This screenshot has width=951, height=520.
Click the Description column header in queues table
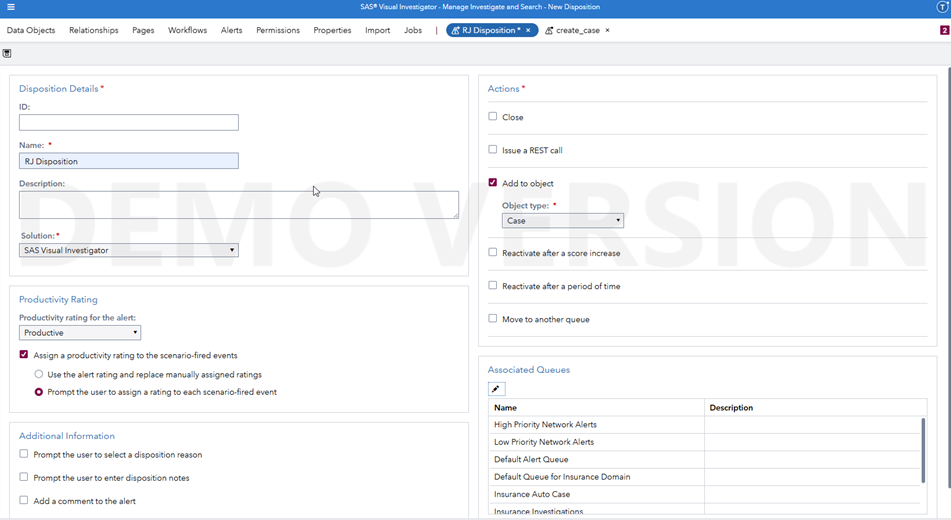[x=816, y=408]
